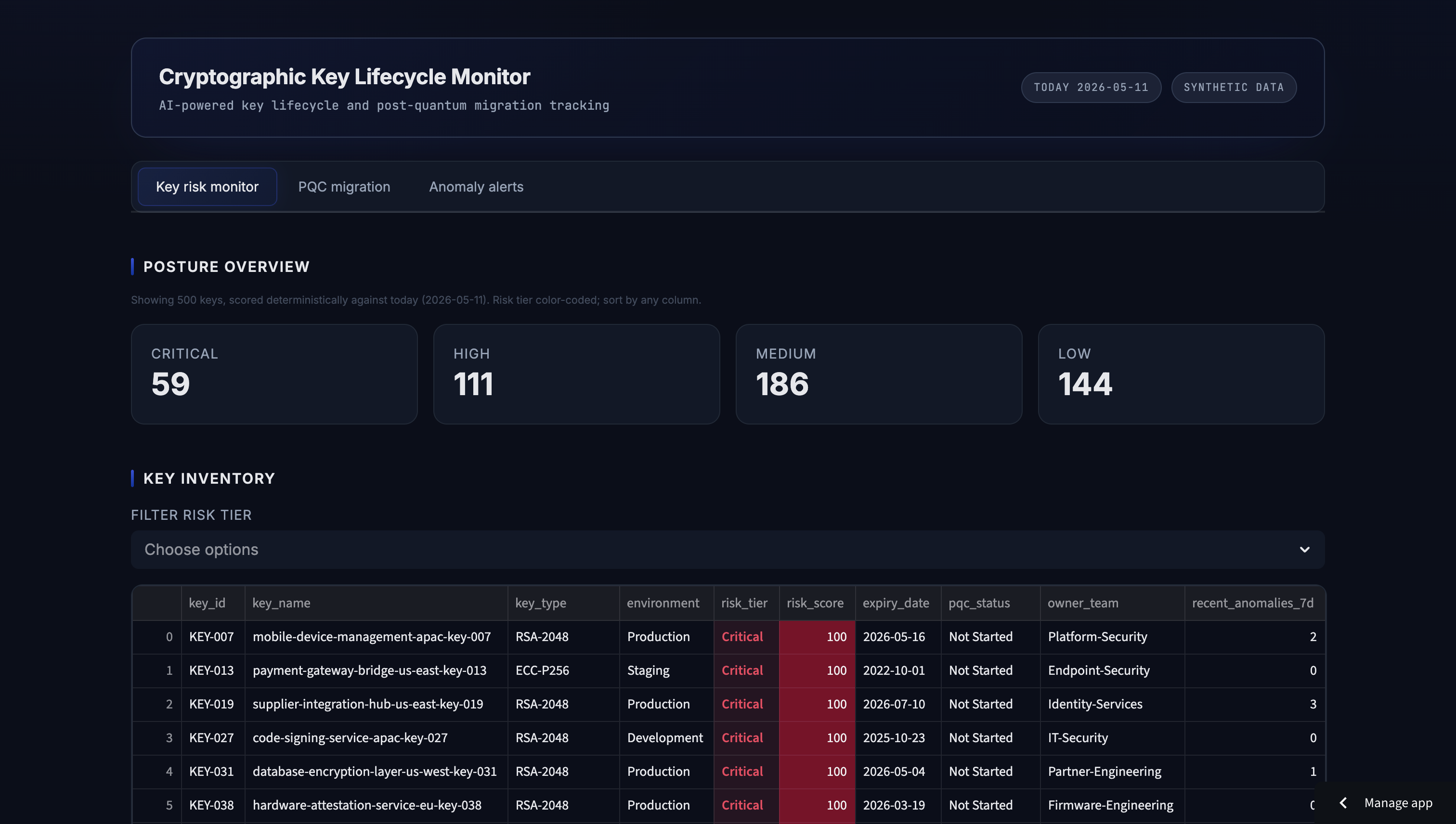Sort table by recent_anomalies_7d column header

pos(1254,603)
